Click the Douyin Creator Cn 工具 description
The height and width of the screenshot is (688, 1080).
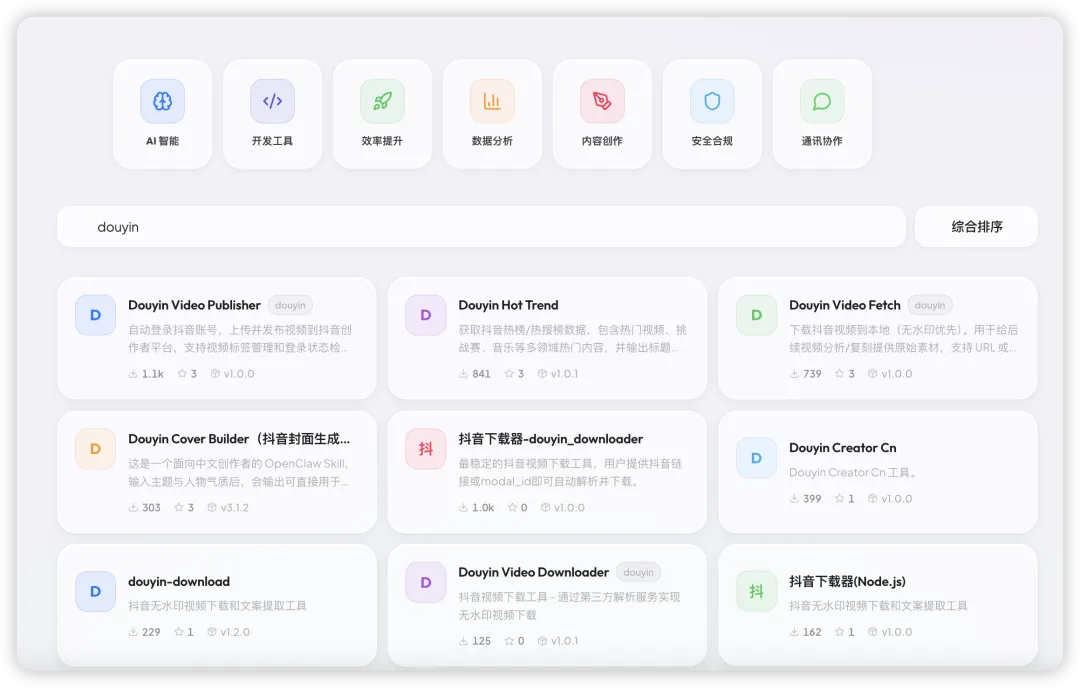853,472
